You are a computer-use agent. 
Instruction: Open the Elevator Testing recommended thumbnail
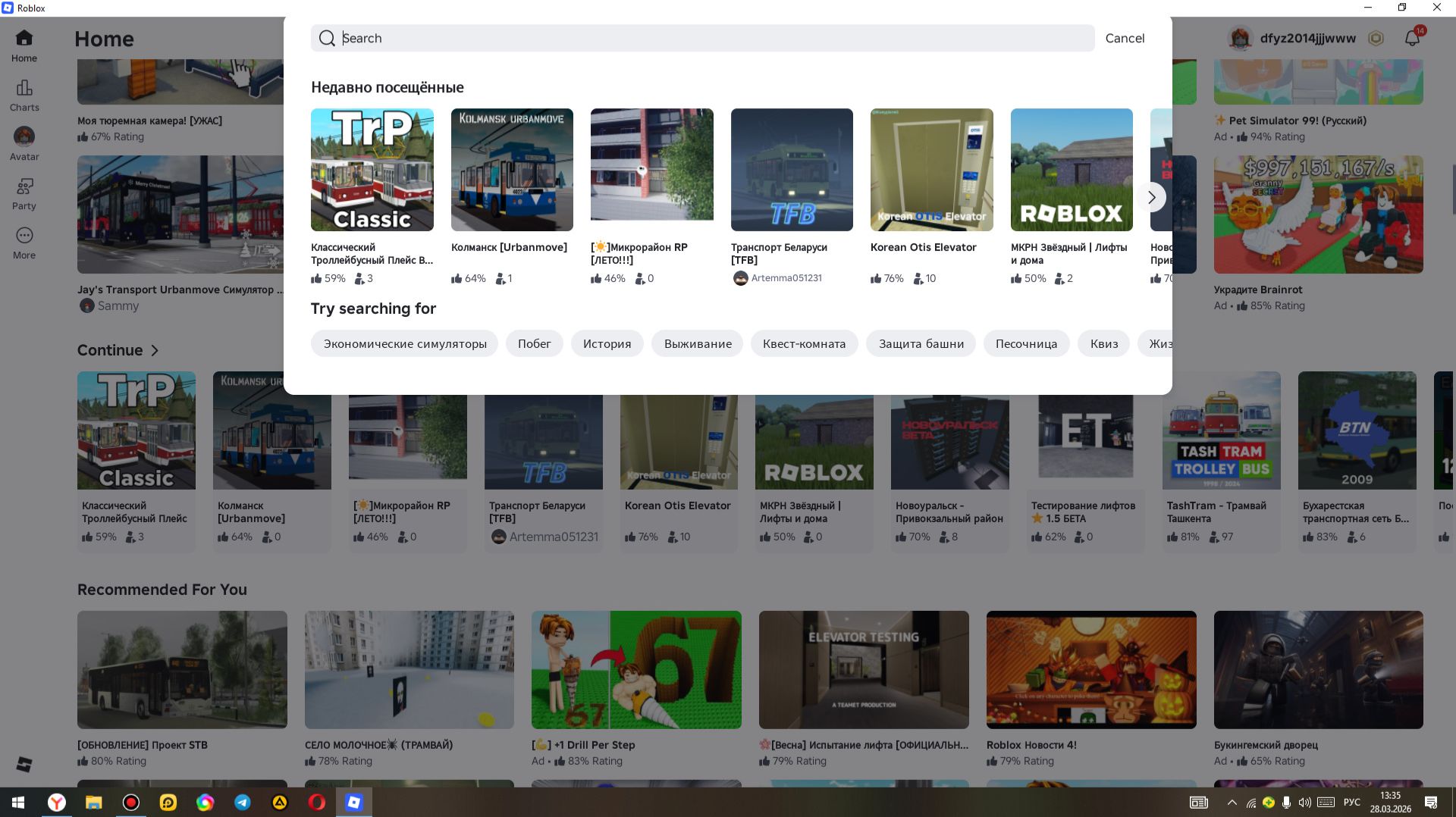[x=864, y=670]
